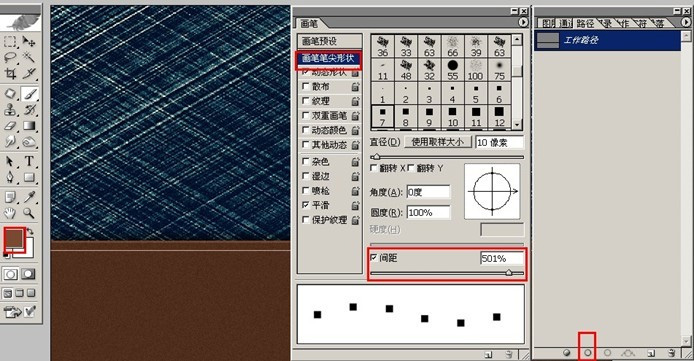This screenshot has width=694, height=361.
Task: Select the Hand tool
Action: [10, 213]
